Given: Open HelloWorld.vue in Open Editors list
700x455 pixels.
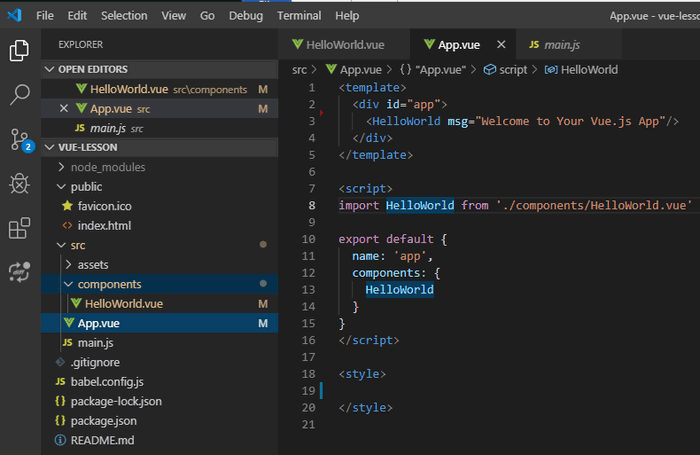Looking at the screenshot, I should pos(159,89).
